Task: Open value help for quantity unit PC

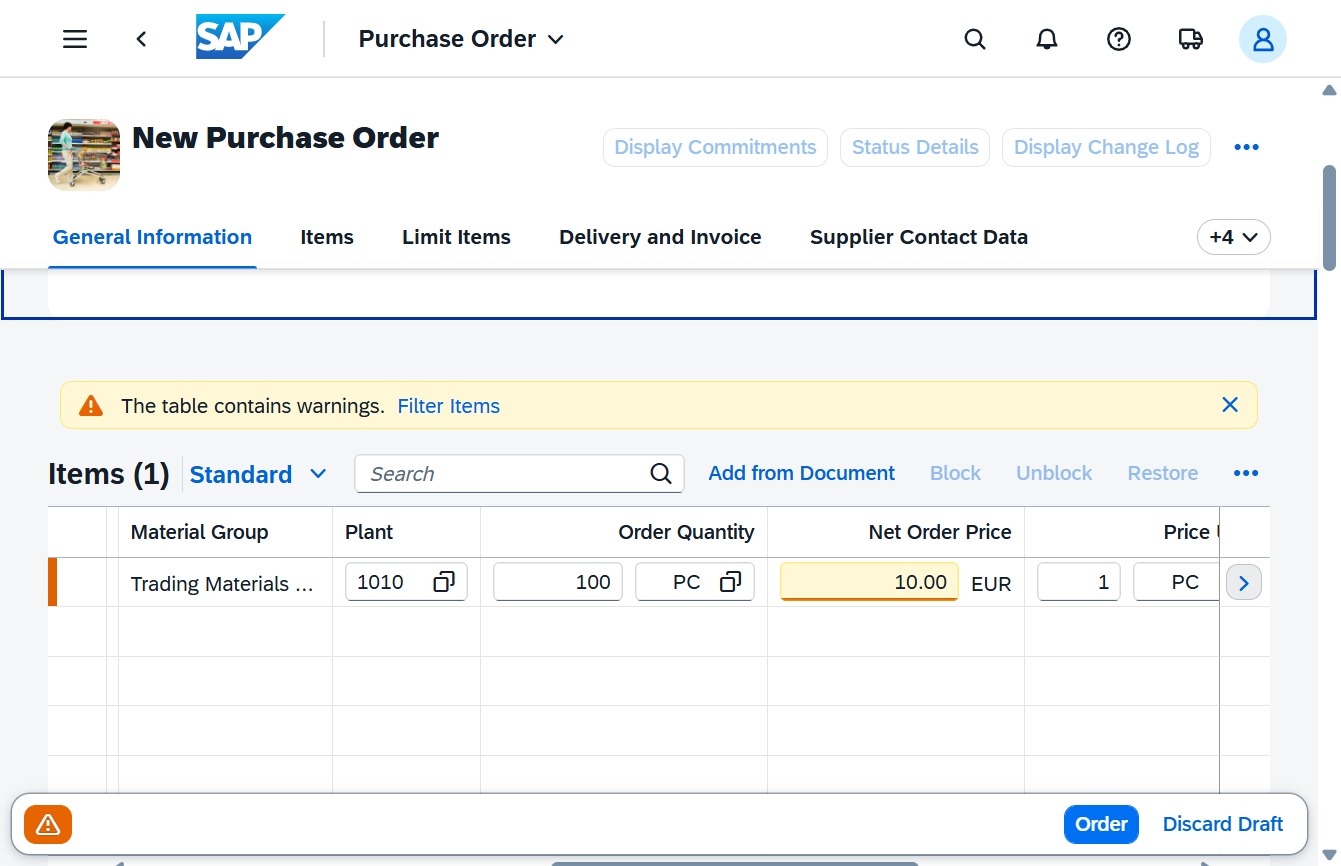Action: [730, 582]
